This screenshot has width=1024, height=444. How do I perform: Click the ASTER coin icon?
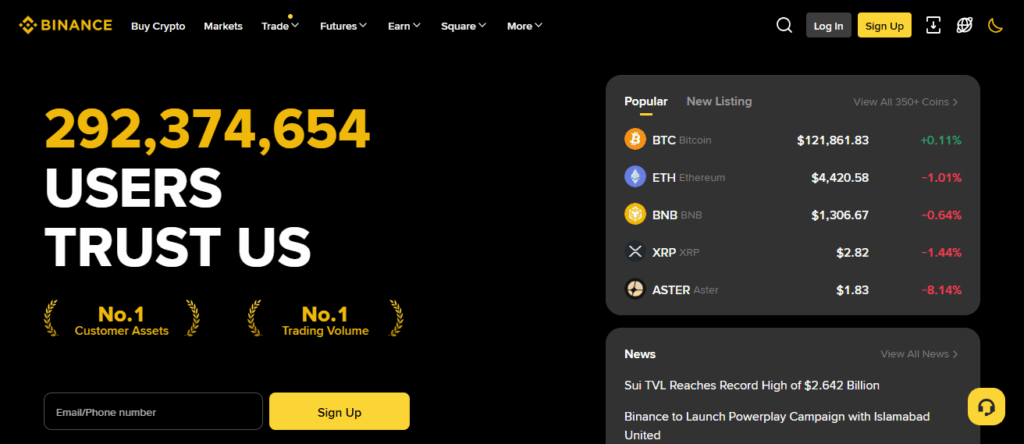(x=635, y=289)
